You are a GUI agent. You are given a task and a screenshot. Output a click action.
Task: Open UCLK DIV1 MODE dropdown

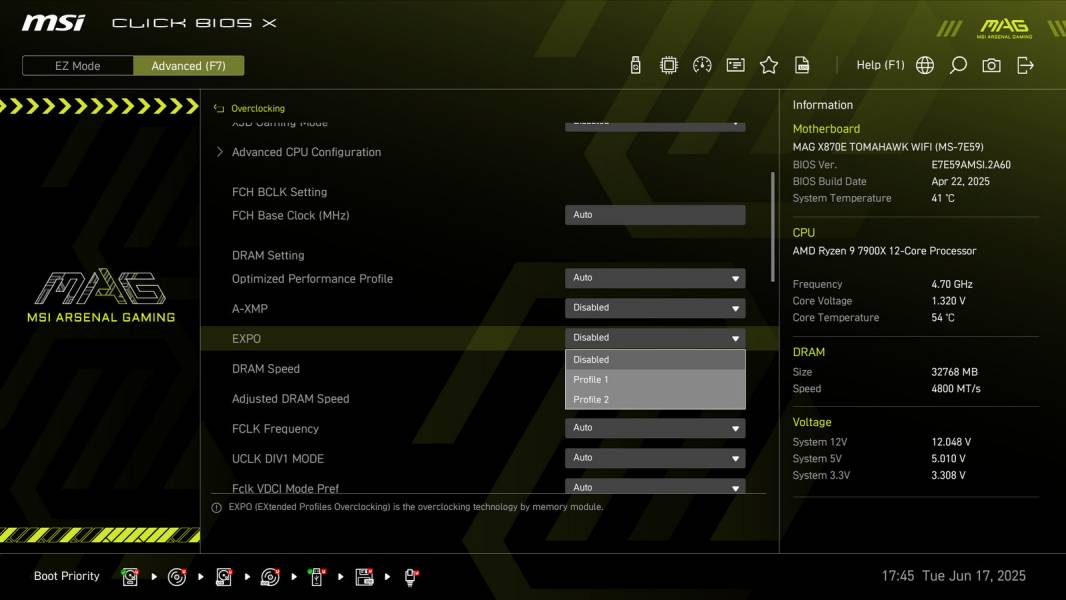point(655,458)
